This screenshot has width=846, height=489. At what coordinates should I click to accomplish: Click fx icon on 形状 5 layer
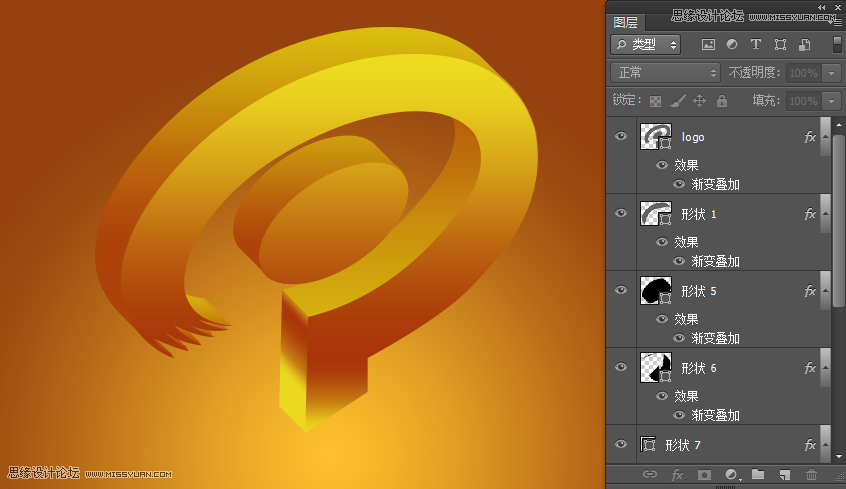click(809, 291)
